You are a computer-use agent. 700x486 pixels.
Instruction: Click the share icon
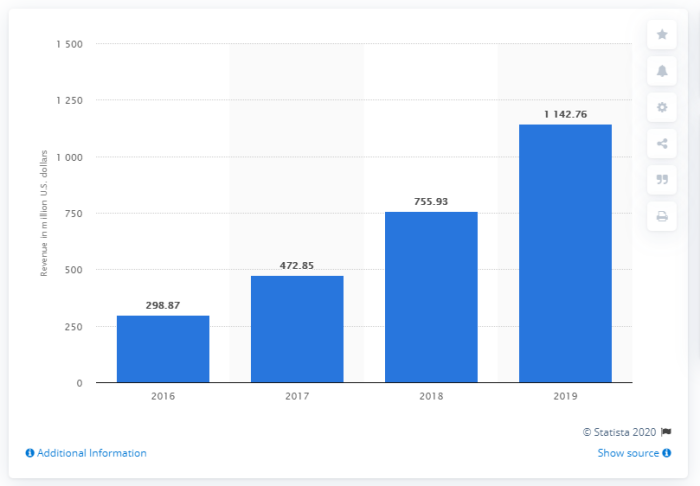click(x=662, y=143)
